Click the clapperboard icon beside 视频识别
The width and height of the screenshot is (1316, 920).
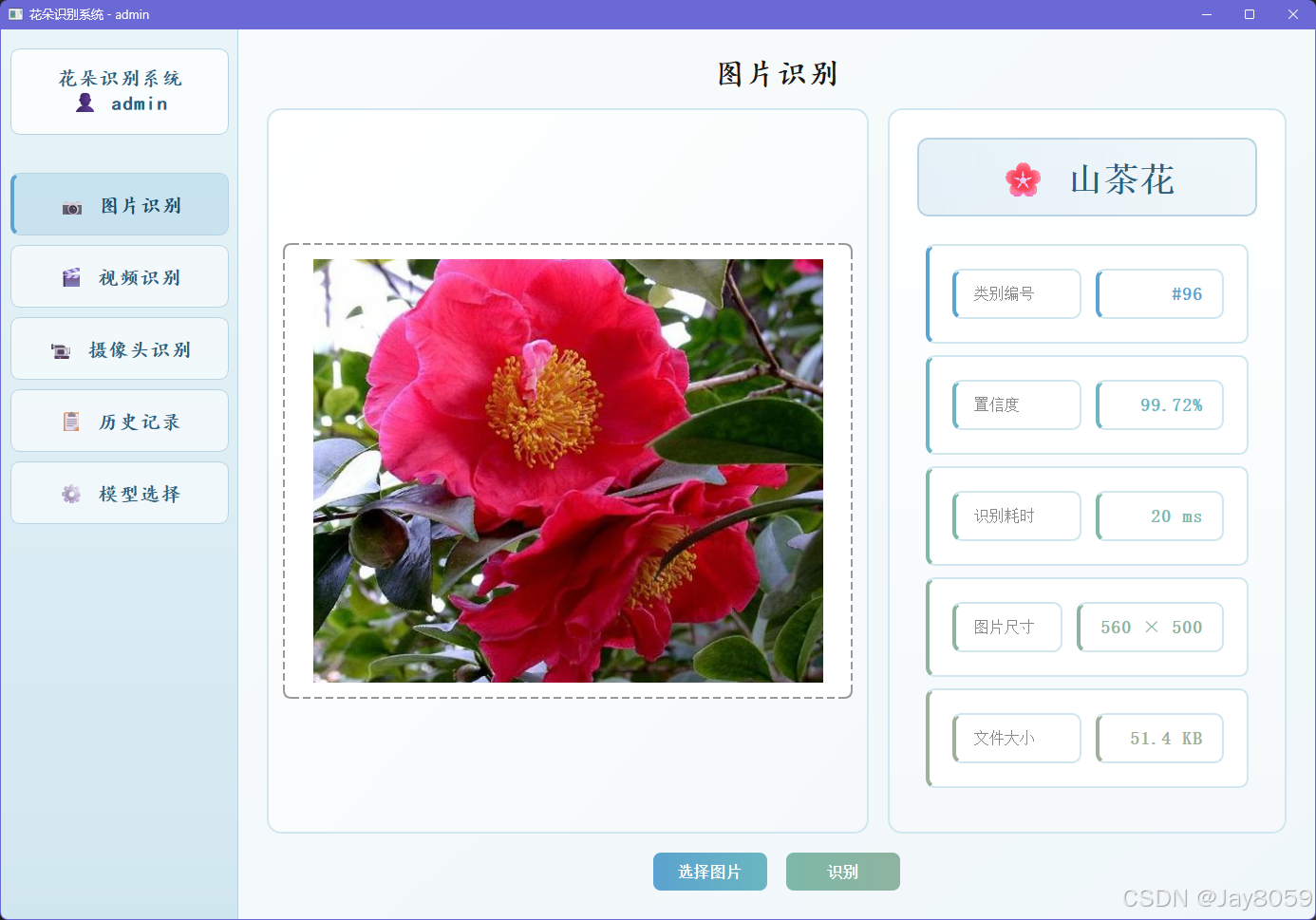pyautogui.click(x=71, y=277)
